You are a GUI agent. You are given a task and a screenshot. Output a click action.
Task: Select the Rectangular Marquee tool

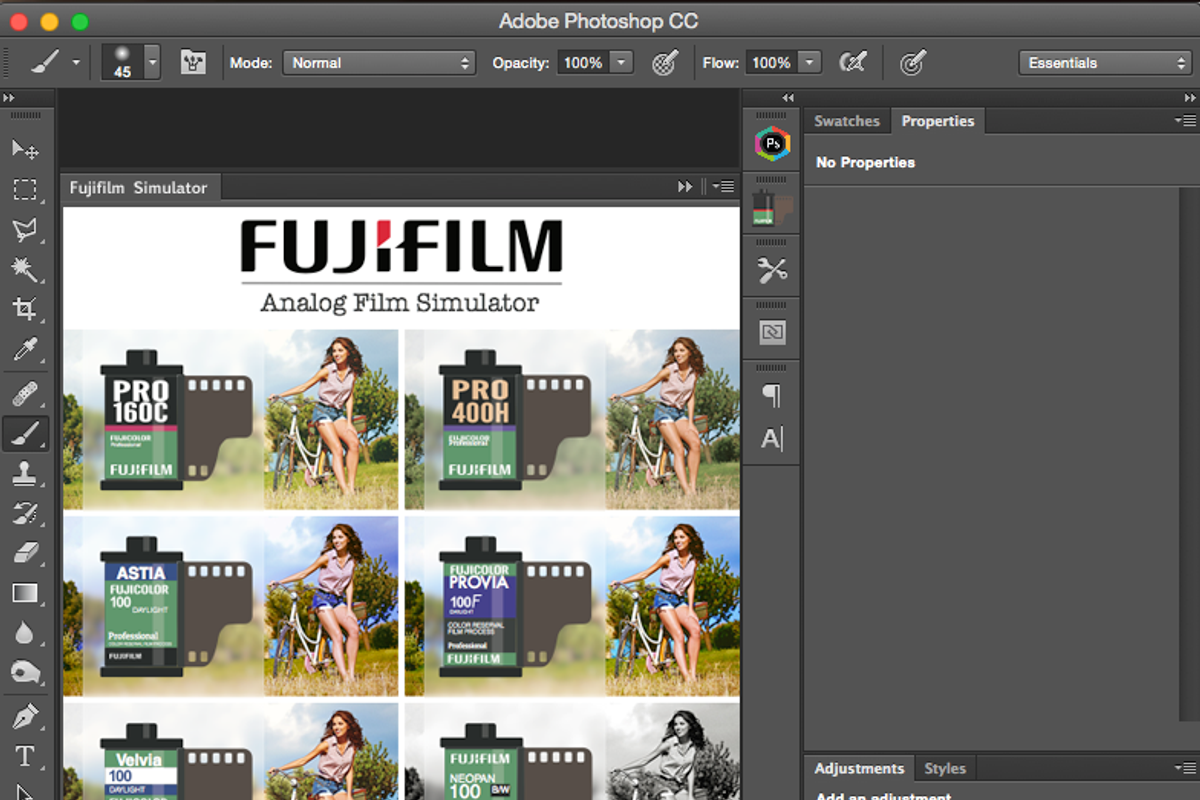click(x=25, y=190)
